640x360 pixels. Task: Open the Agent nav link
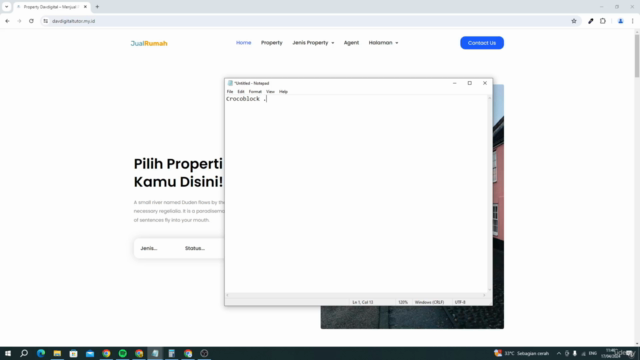pos(351,42)
